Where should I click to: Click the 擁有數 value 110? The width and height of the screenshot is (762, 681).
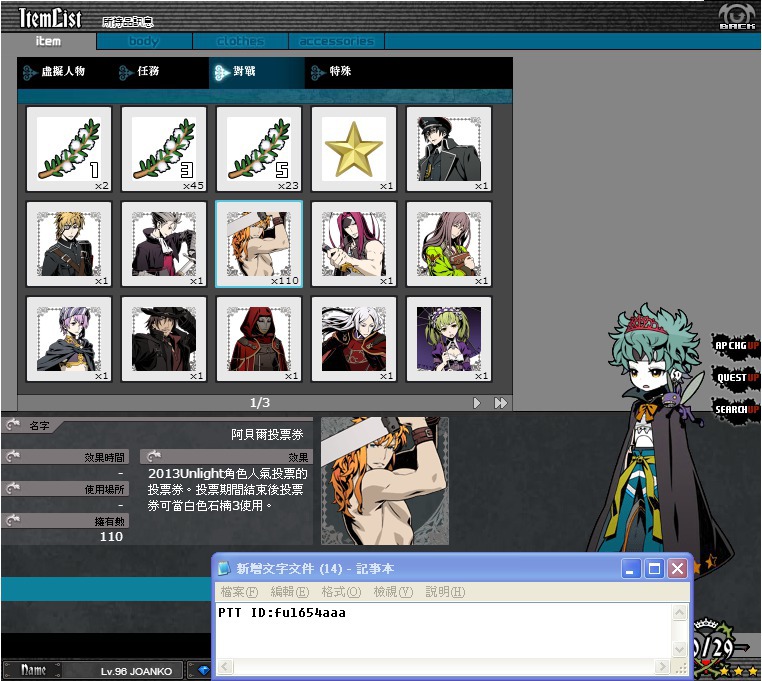[111, 537]
